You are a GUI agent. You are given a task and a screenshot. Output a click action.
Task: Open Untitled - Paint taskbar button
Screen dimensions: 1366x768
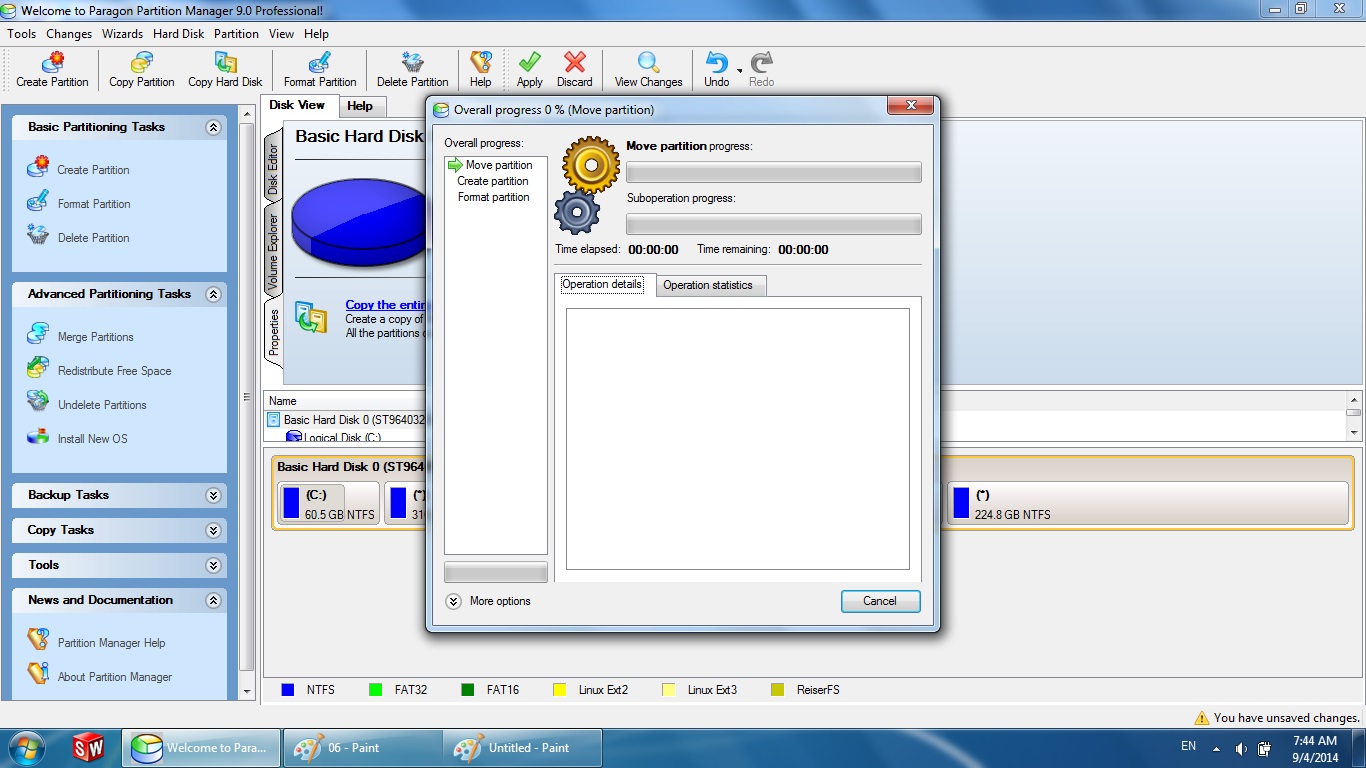(x=522, y=747)
